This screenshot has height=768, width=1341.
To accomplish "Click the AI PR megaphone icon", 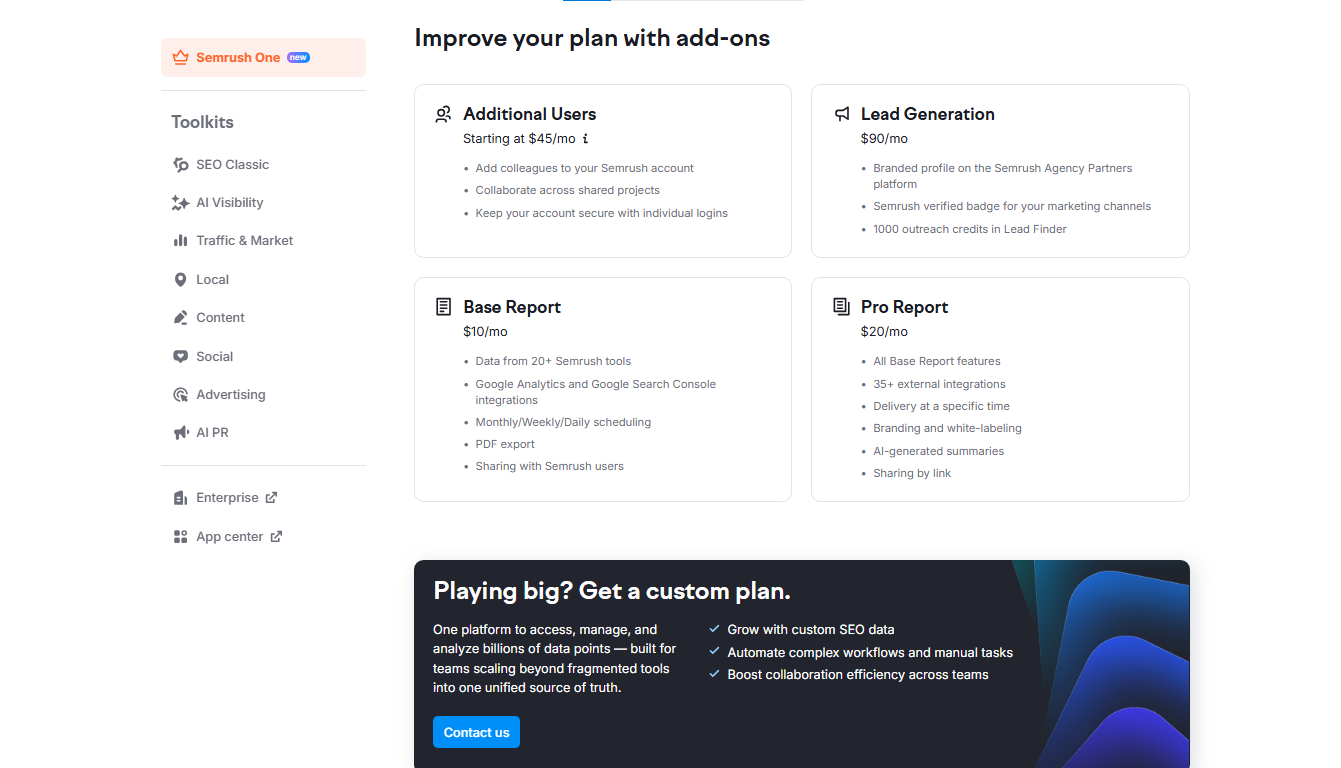I will 180,433.
